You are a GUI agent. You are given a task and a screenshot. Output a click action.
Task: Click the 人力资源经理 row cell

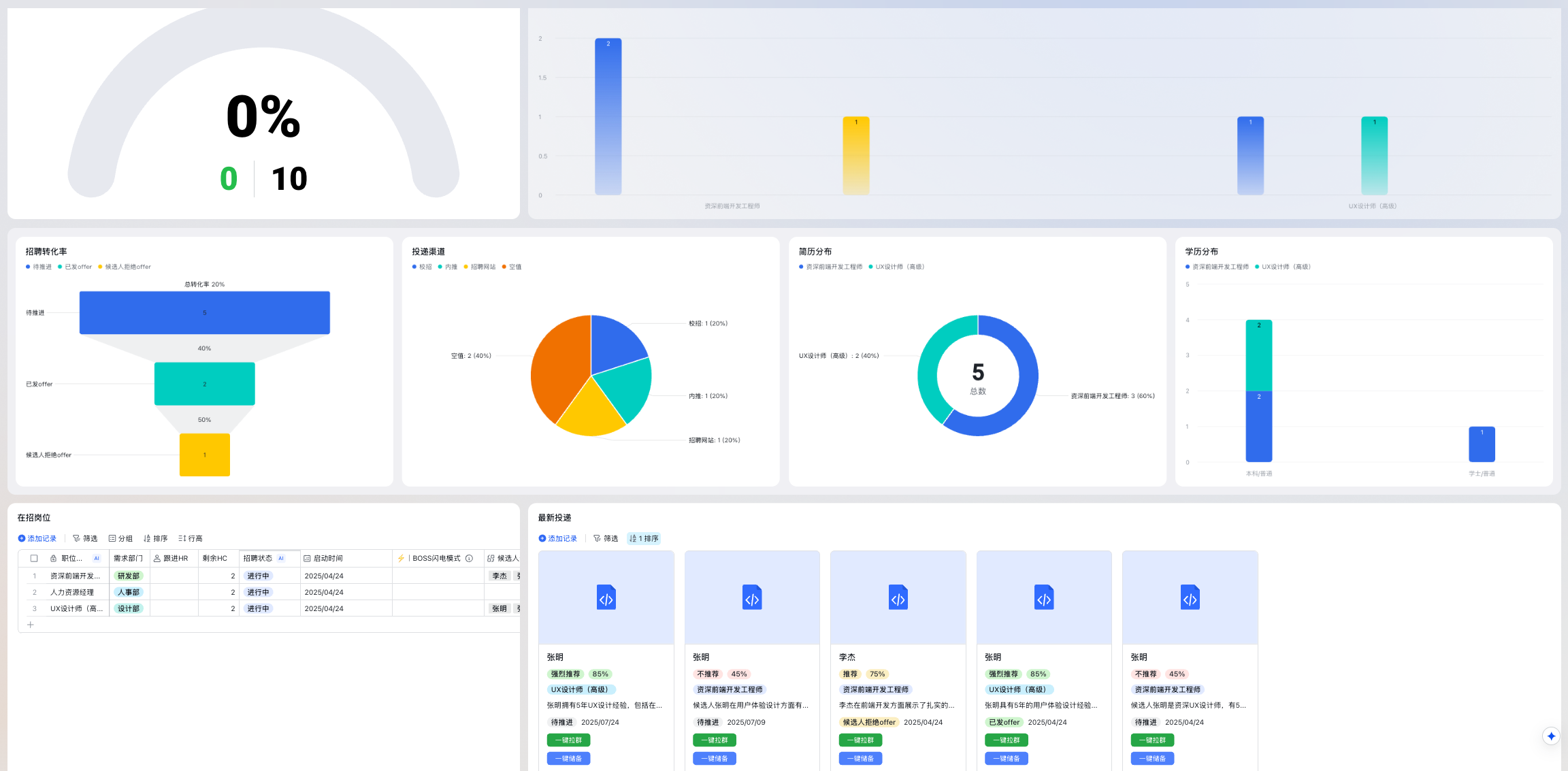71,592
